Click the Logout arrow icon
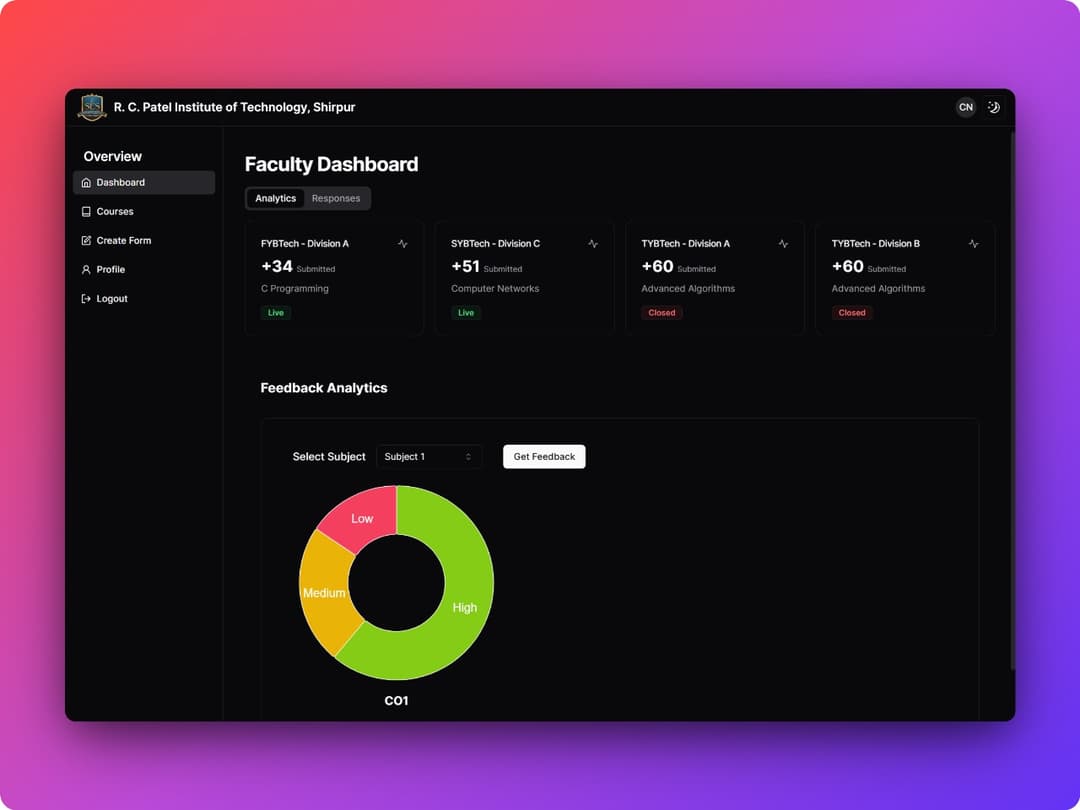 click(x=87, y=298)
